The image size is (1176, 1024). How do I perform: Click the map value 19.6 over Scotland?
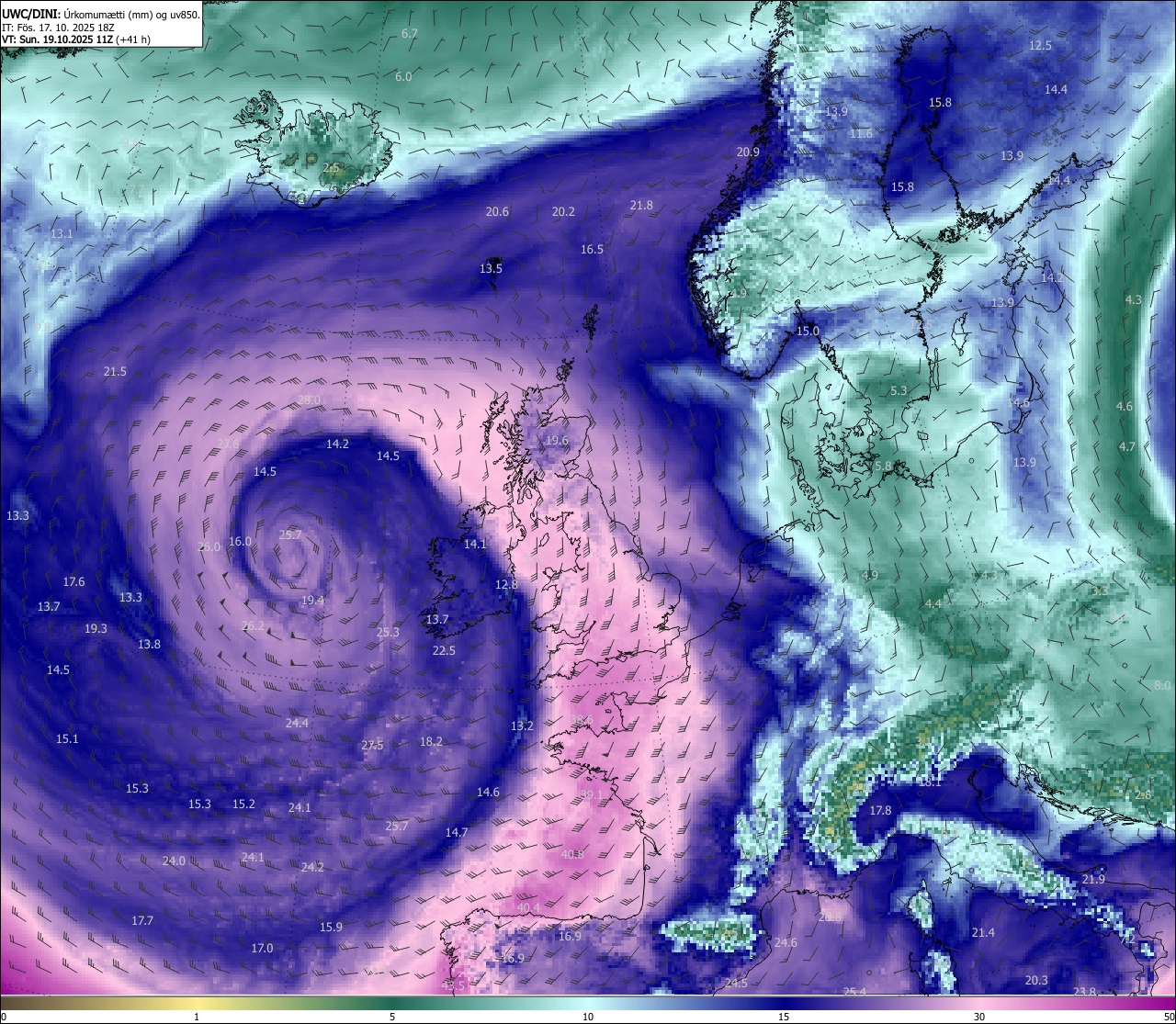(557, 441)
